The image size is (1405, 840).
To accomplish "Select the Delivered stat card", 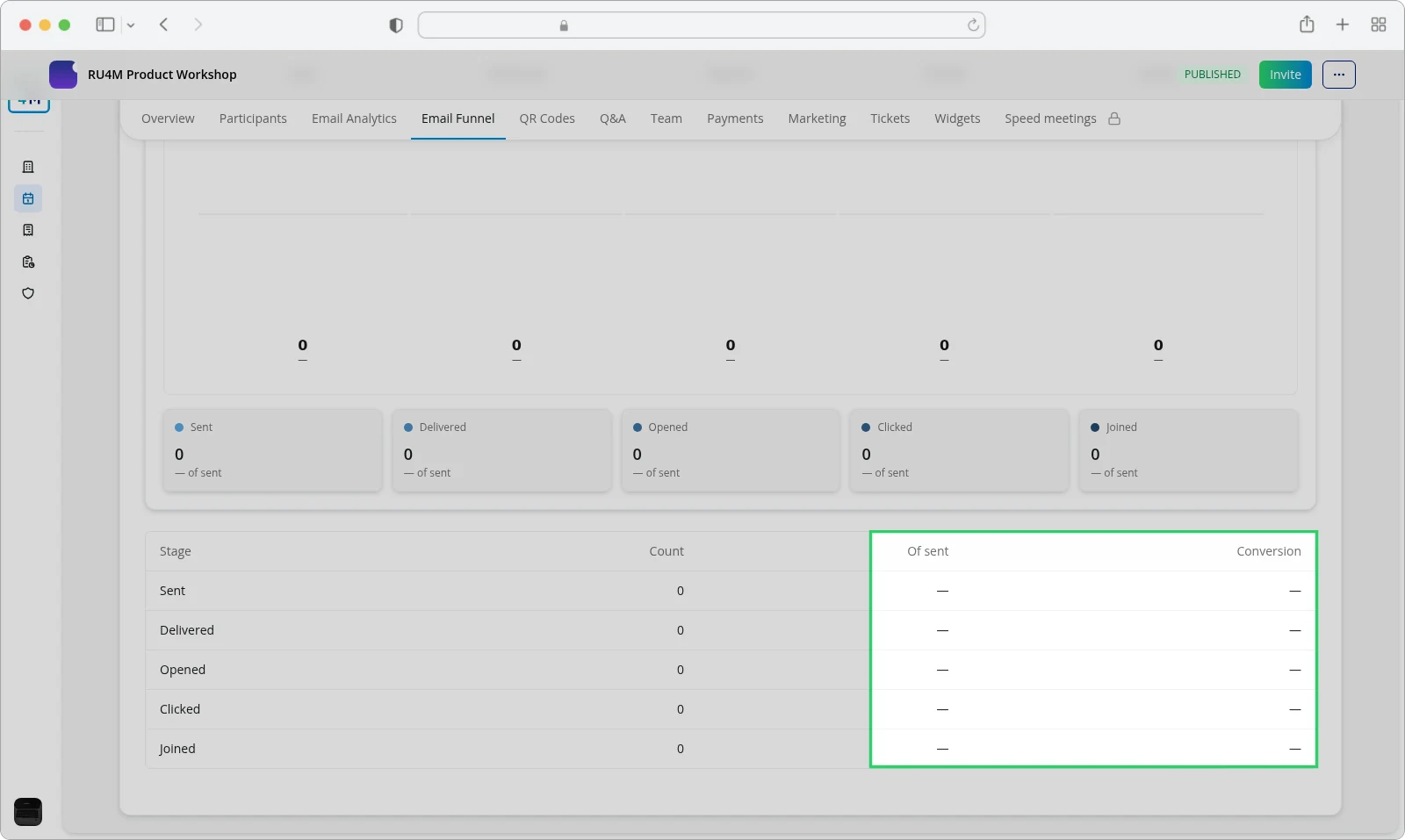I will [501, 450].
